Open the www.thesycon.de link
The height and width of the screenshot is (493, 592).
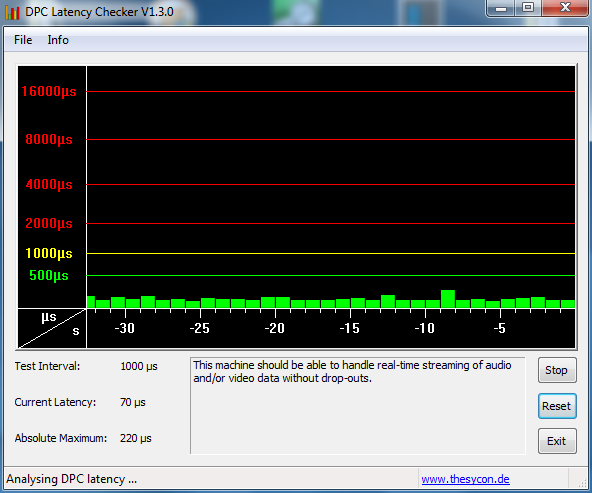pyautogui.click(x=466, y=479)
